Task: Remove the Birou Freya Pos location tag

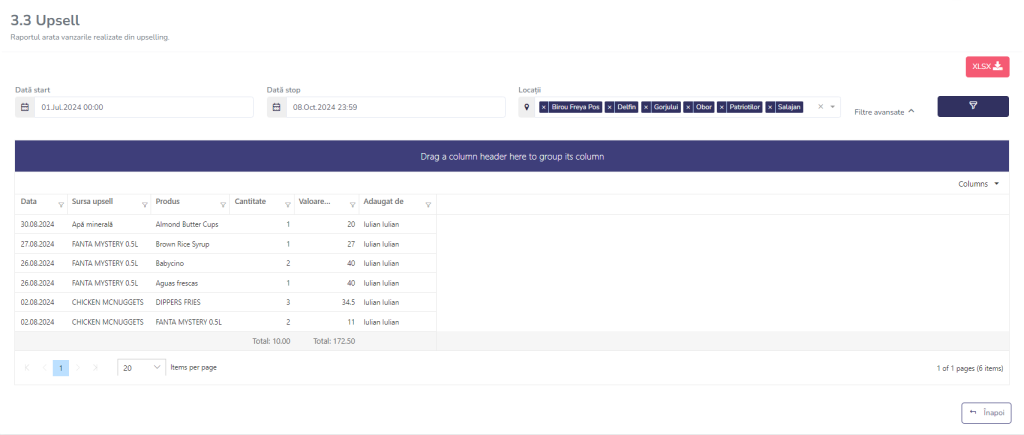Action: point(544,107)
